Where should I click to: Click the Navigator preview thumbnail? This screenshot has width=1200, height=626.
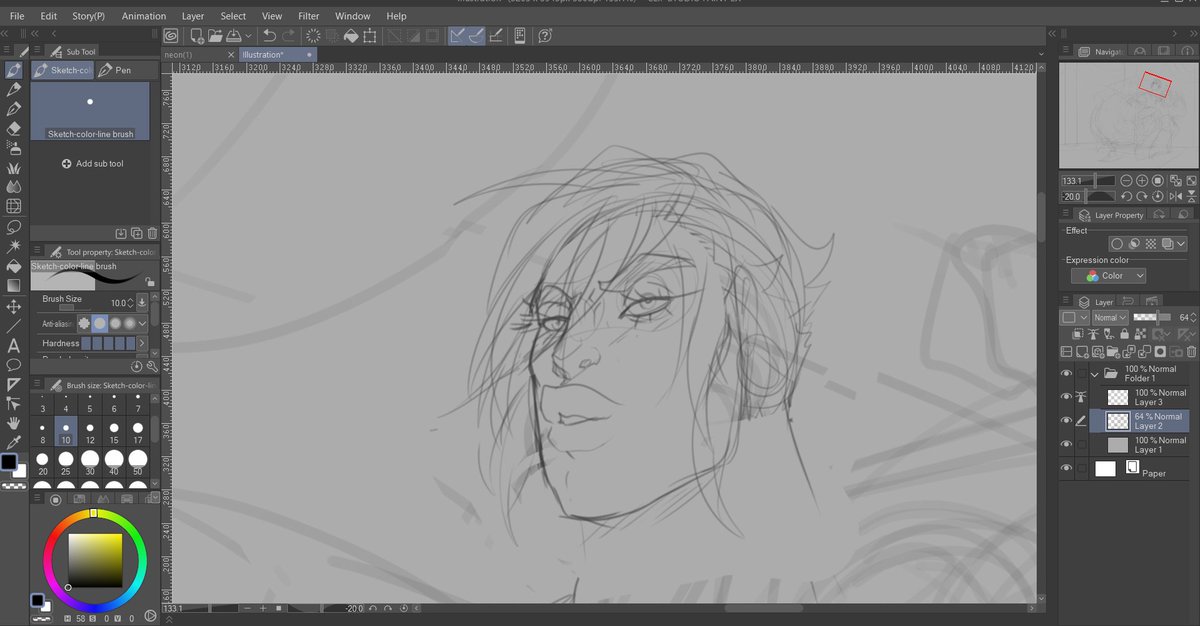1128,115
